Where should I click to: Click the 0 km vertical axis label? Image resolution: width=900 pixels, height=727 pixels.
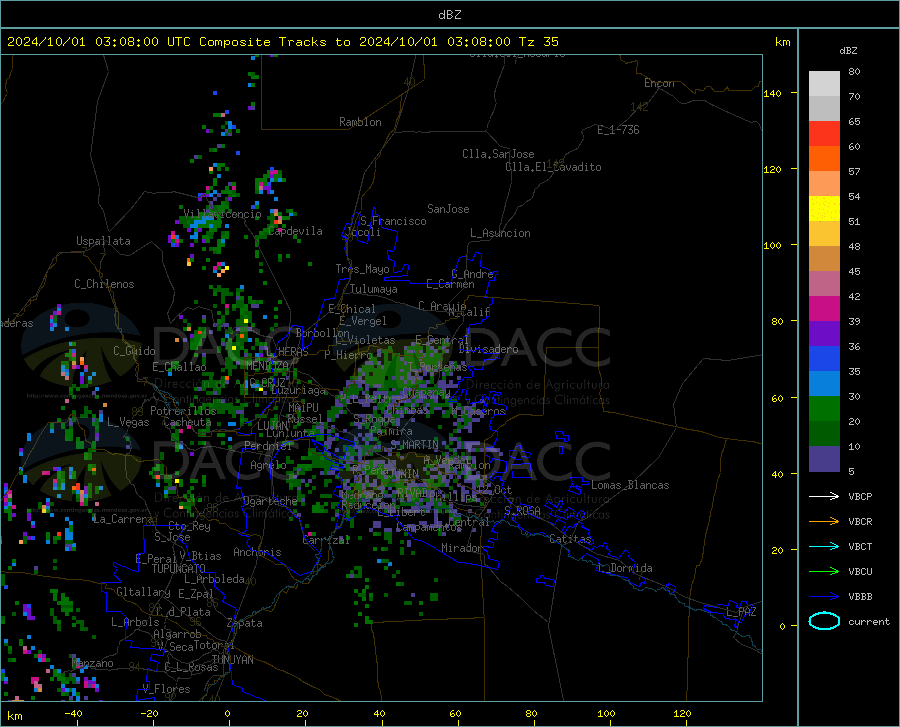782,626
